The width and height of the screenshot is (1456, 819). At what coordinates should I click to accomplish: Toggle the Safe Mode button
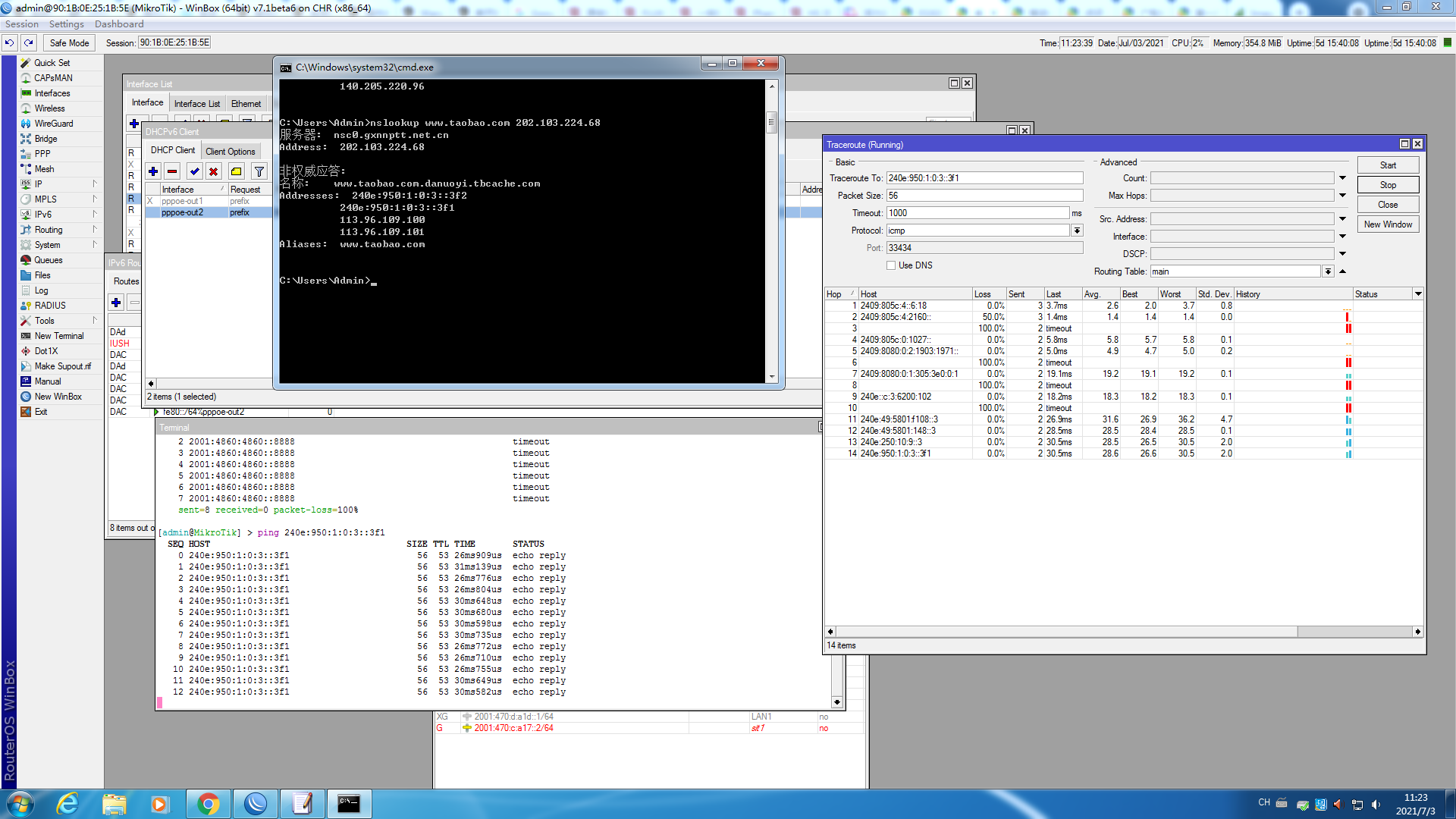point(69,43)
